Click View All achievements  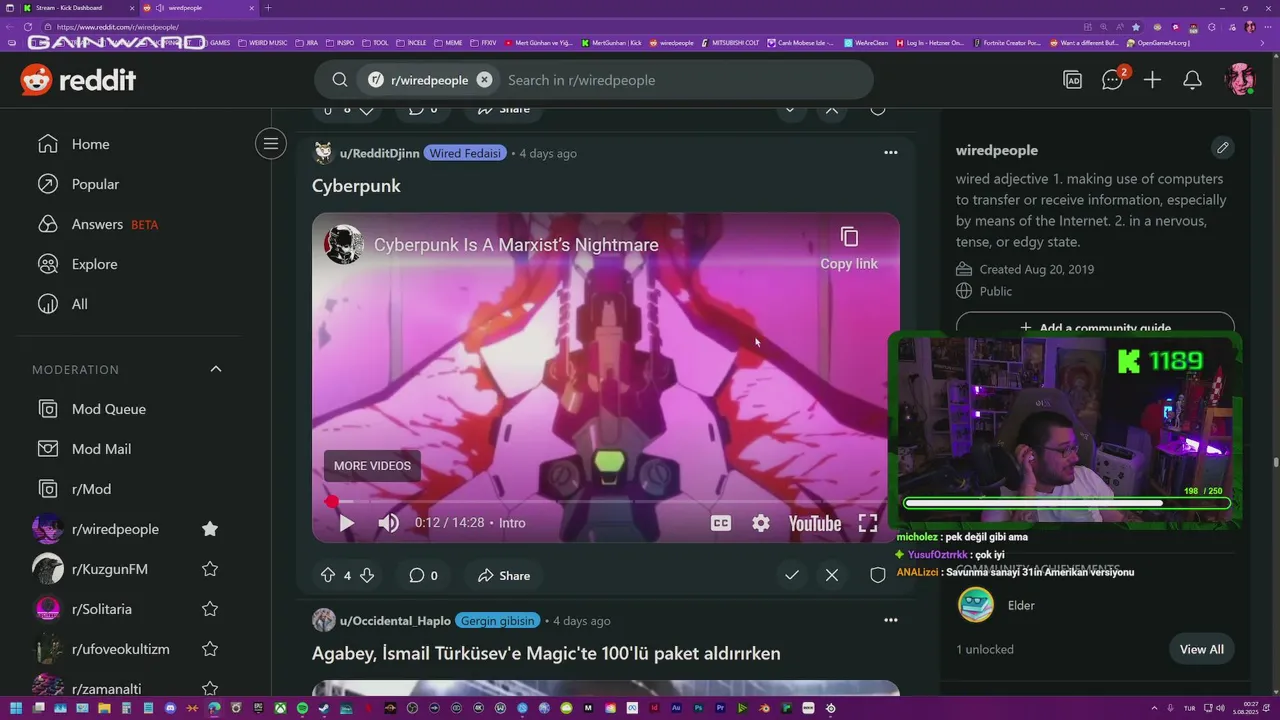1201,649
